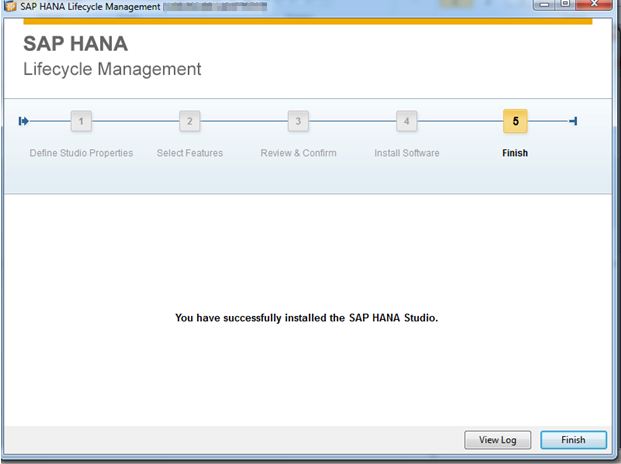Click the bold 'Finish' step label
This screenshot has width=621, height=464.
pos(515,153)
